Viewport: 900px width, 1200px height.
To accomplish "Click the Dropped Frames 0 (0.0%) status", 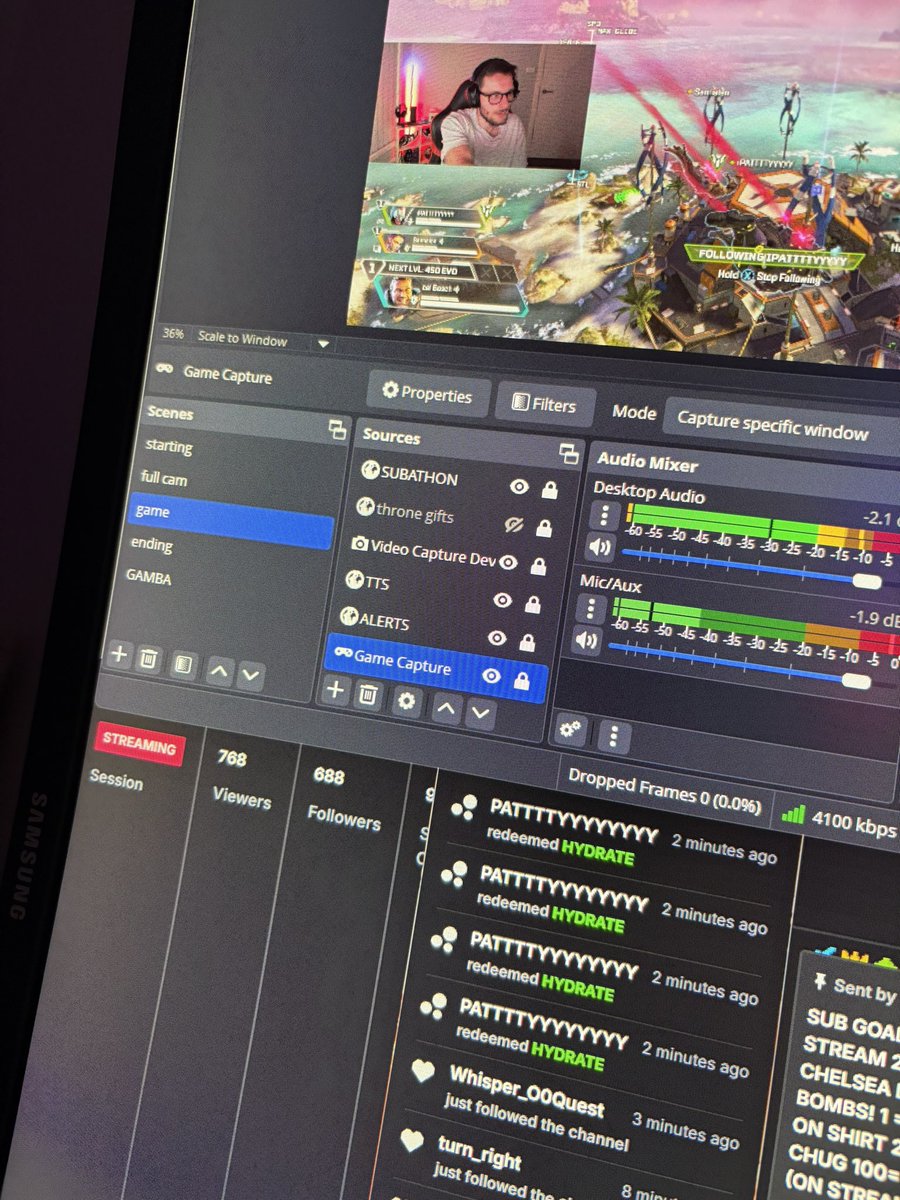I will coord(665,790).
